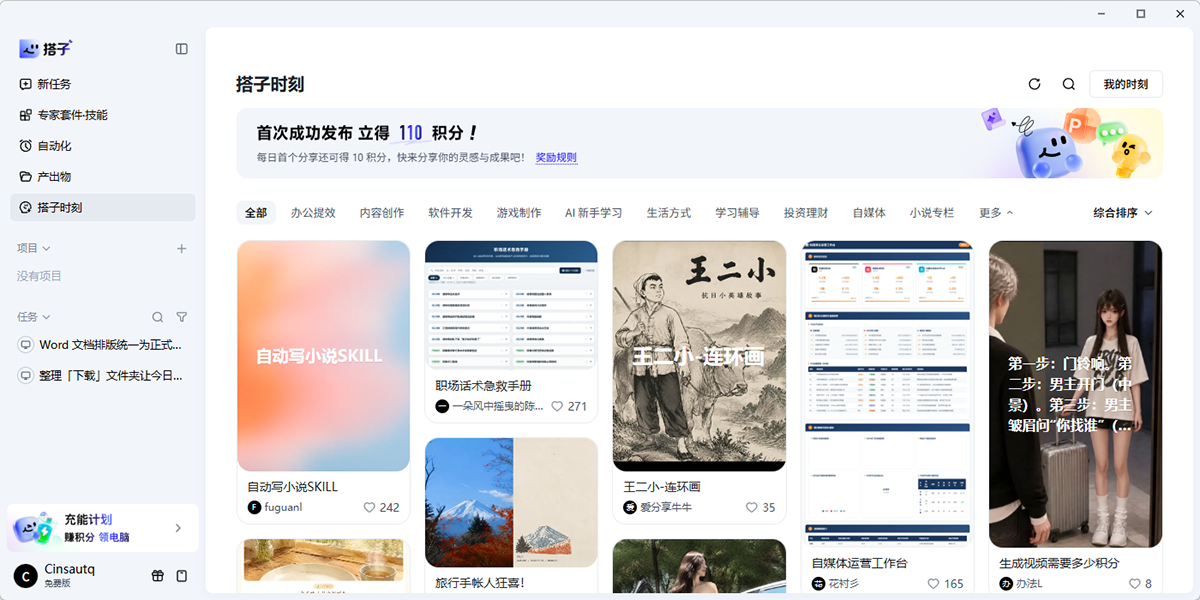Collapse the sidebar with the panel icon
Viewport: 1200px width, 600px height.
181,48
